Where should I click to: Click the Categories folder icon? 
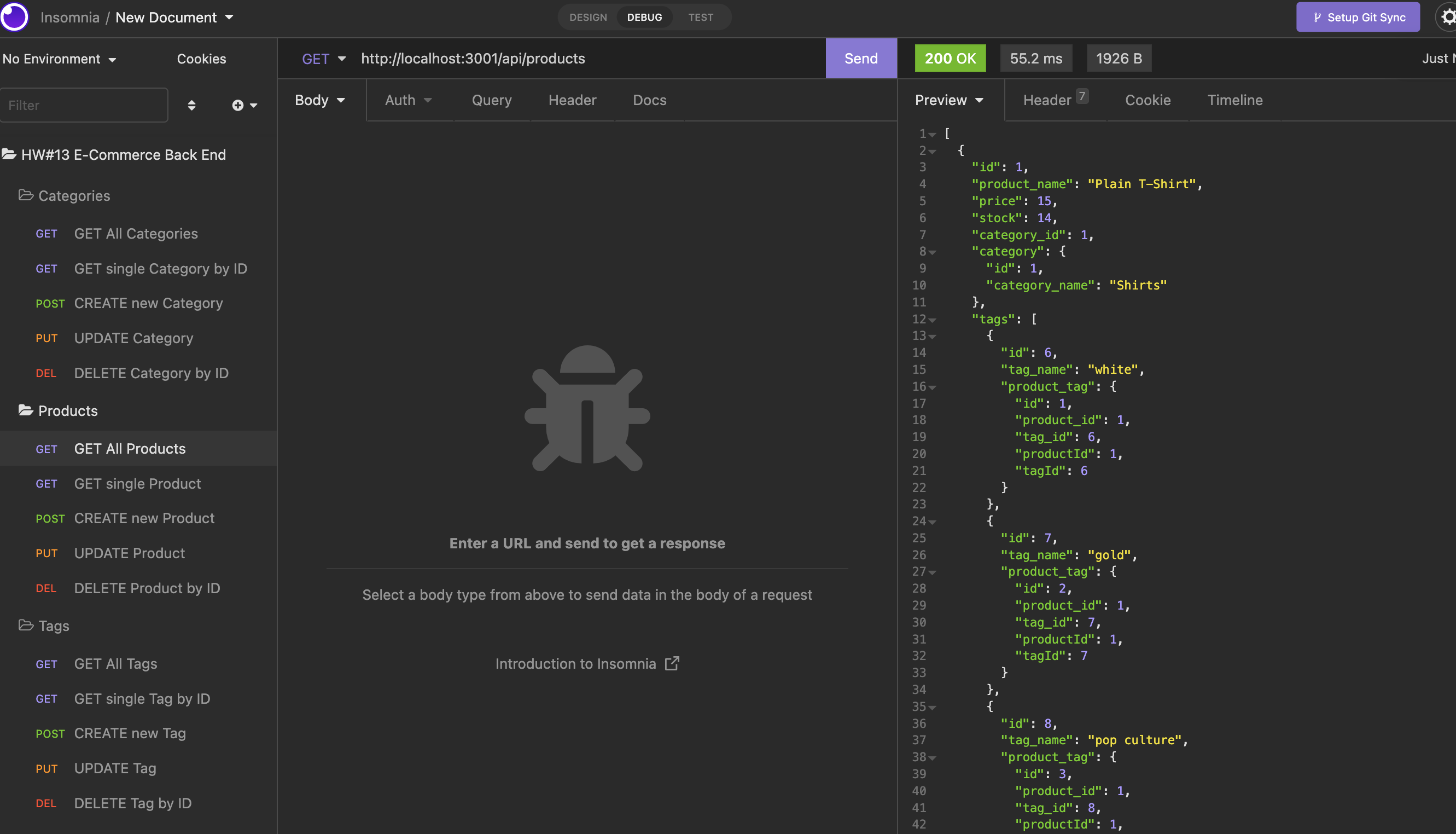[26, 195]
